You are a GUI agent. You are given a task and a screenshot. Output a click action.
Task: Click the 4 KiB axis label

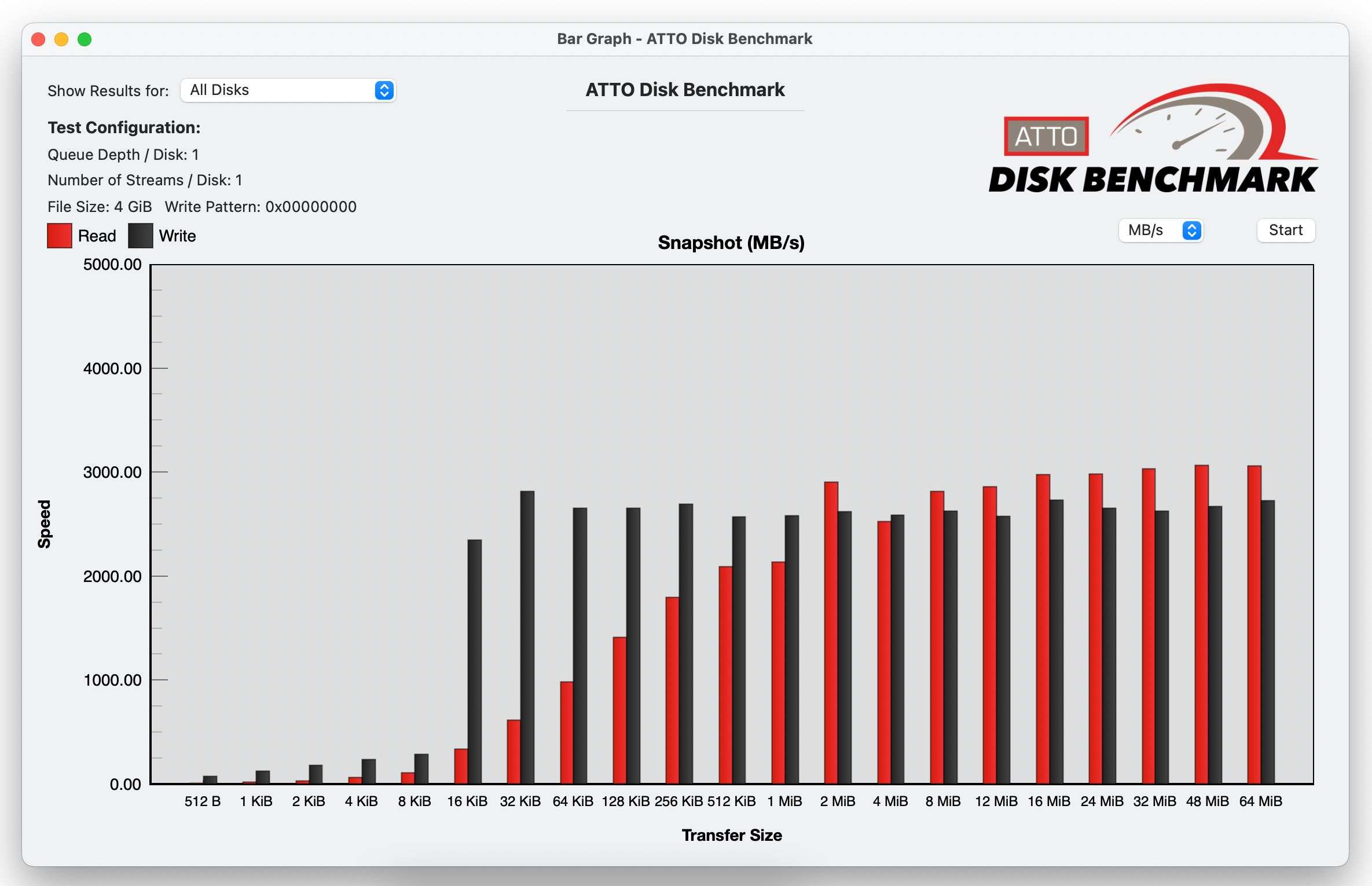click(x=361, y=801)
